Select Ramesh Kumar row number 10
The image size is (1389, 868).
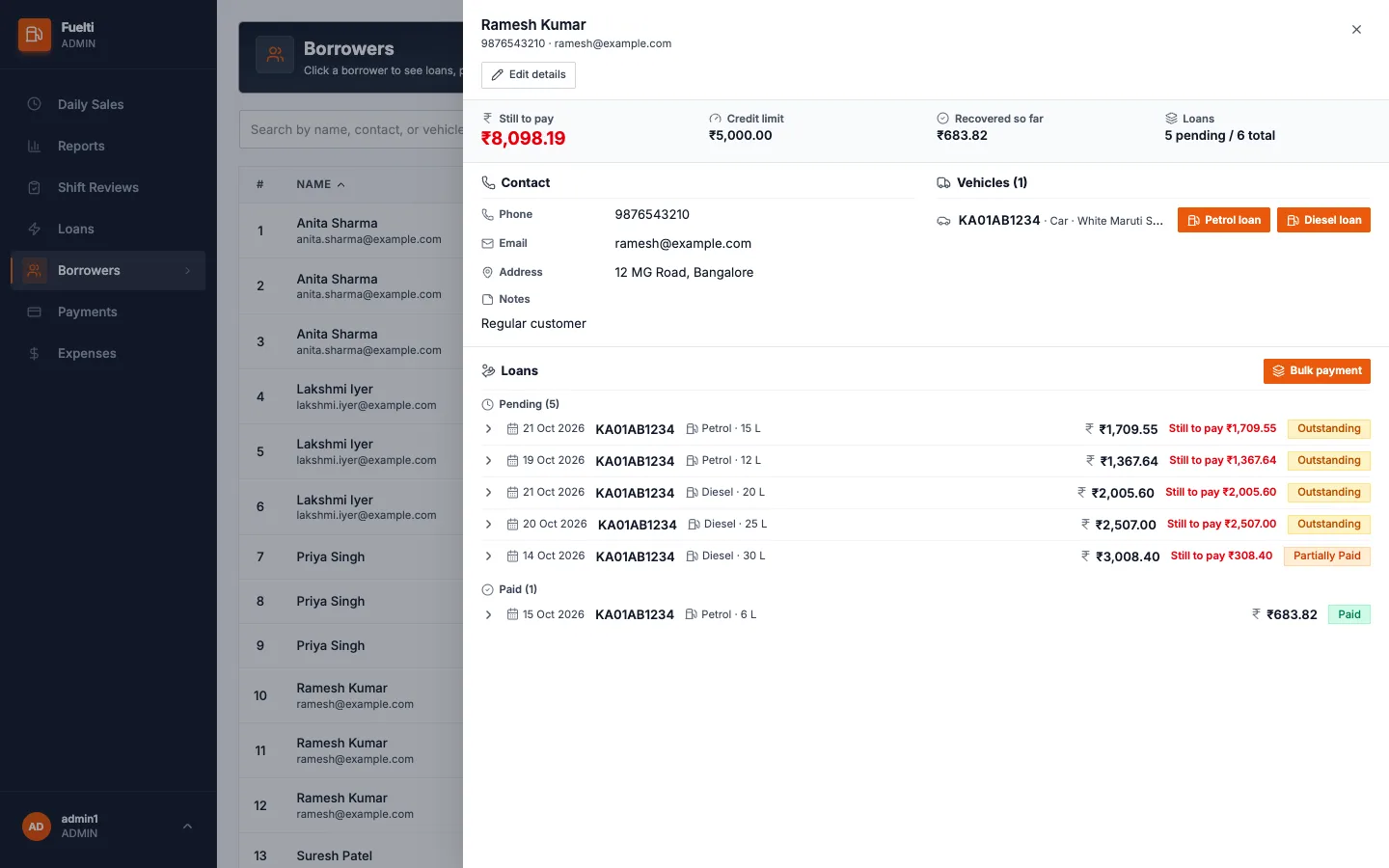[351, 695]
